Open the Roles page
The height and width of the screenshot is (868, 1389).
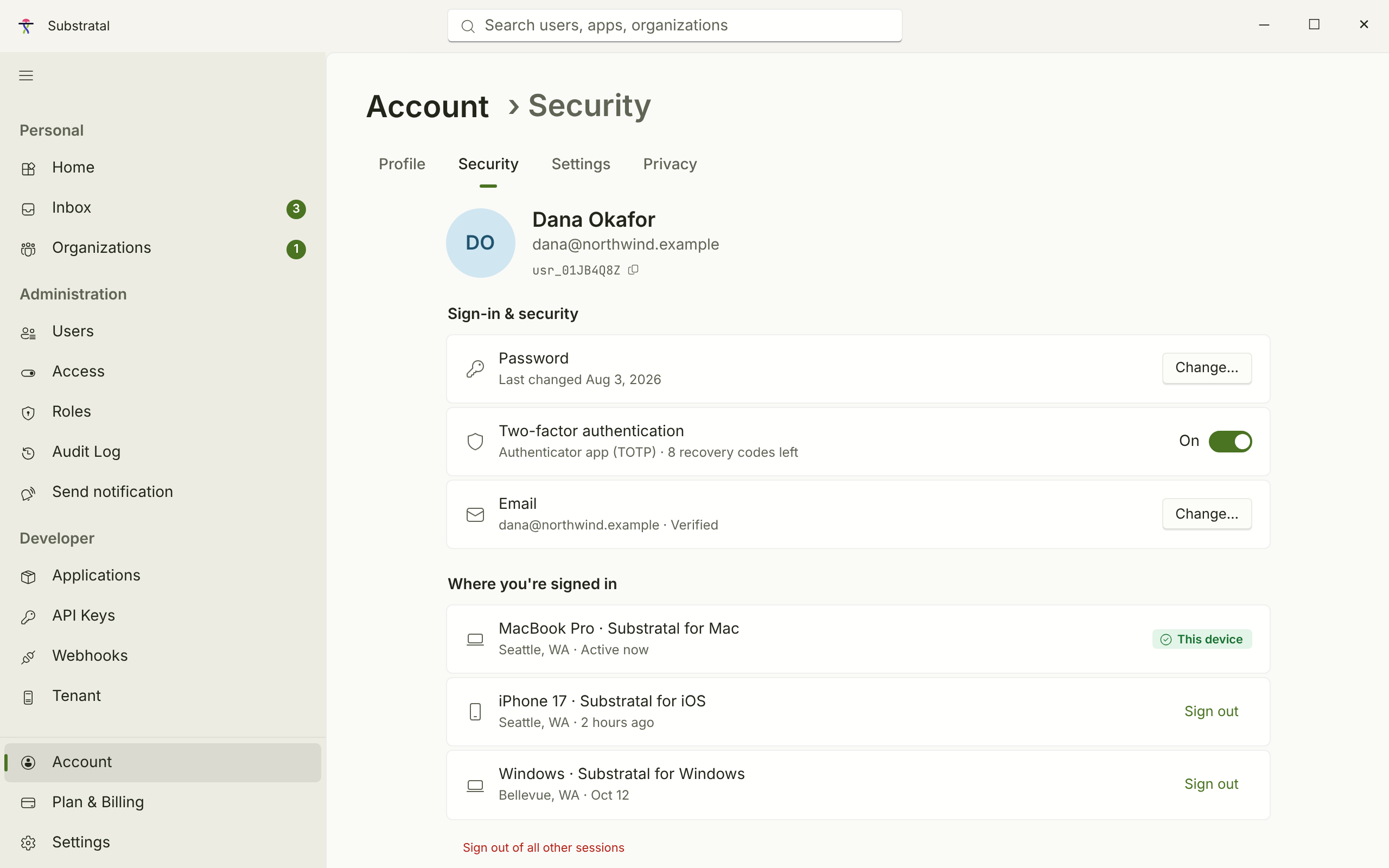click(x=162, y=412)
